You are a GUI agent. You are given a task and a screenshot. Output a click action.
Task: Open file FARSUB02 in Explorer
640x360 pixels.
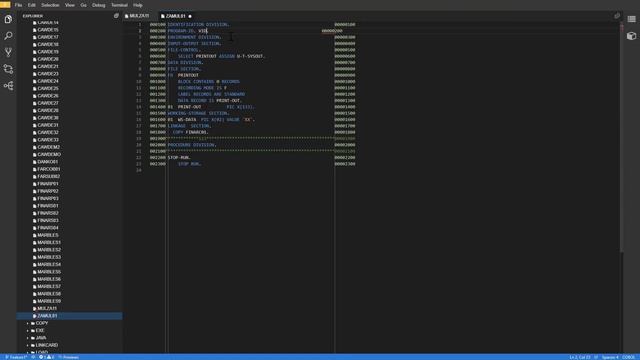(49, 177)
